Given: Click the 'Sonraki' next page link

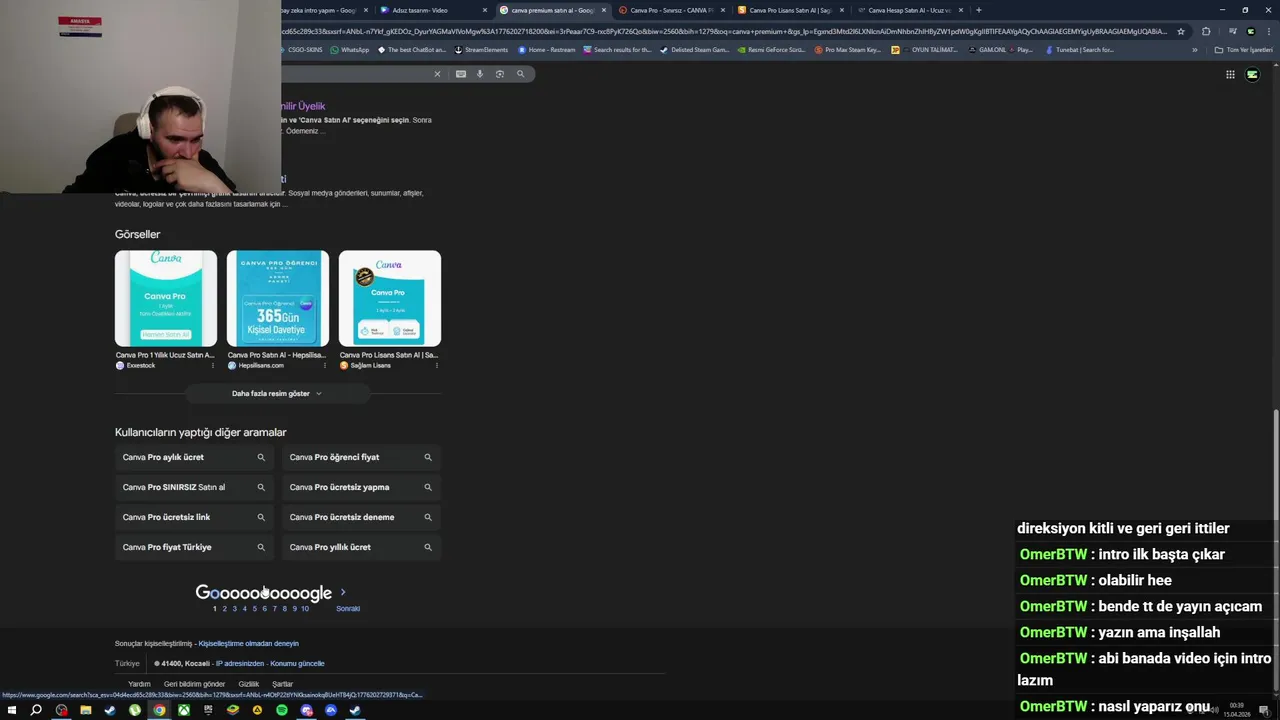Looking at the screenshot, I should pyautogui.click(x=348, y=609).
